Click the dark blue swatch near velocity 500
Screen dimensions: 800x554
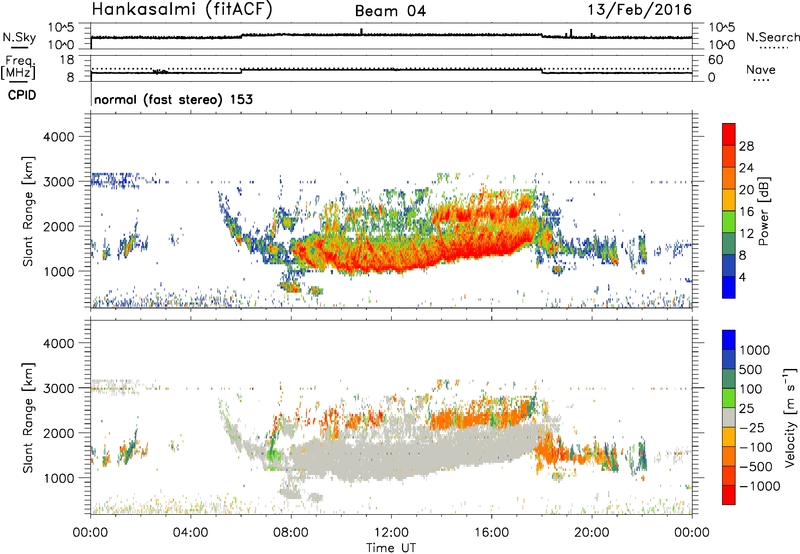point(729,360)
